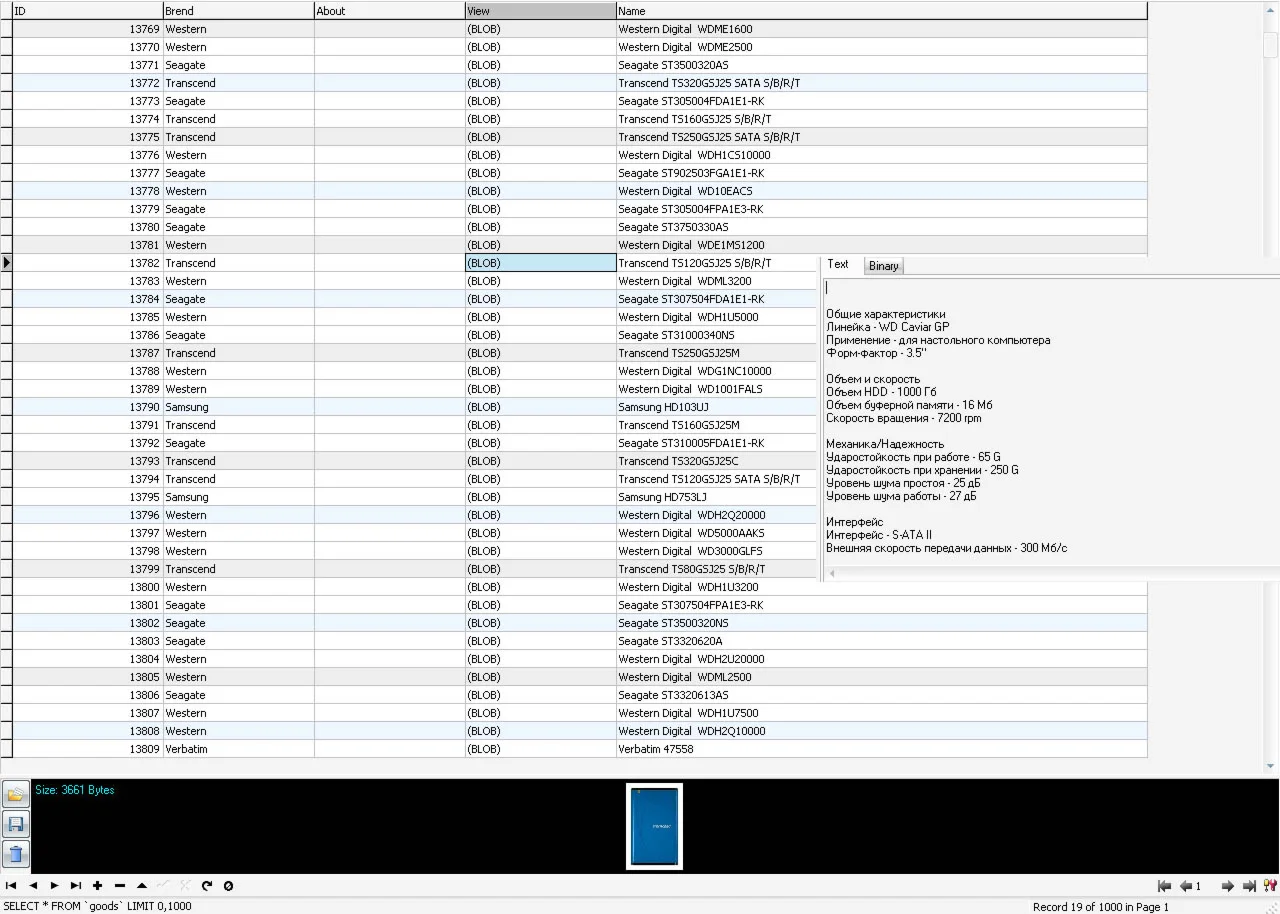The width and height of the screenshot is (1280, 914).
Task: Click the cell 'Transcend TS160GSJ25 S/B/R/T'
Action: (882, 119)
